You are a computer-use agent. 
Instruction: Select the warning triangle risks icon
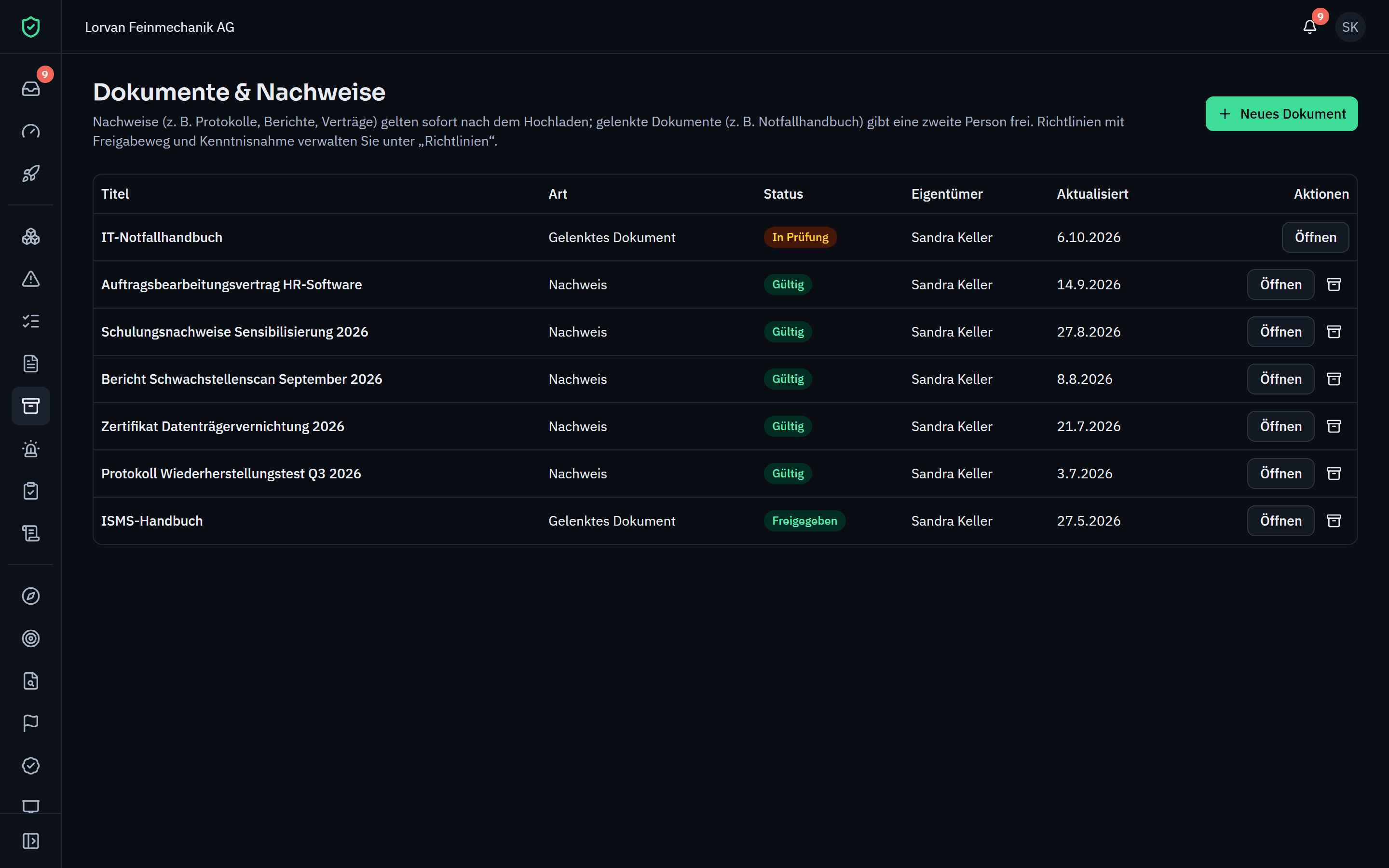click(x=30, y=278)
